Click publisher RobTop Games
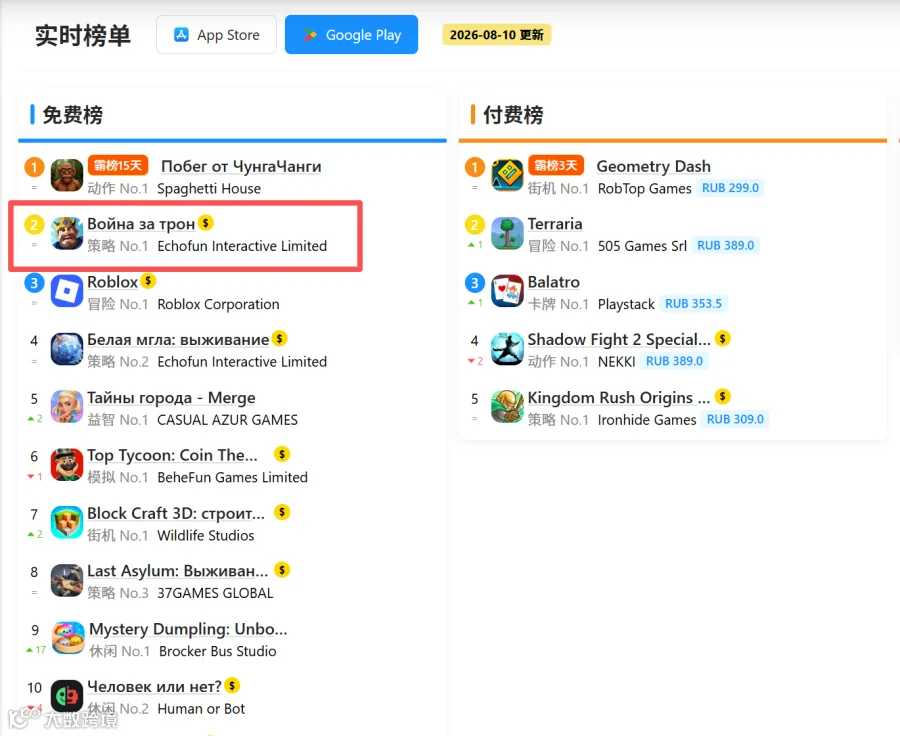The height and width of the screenshot is (736, 900). 645,189
